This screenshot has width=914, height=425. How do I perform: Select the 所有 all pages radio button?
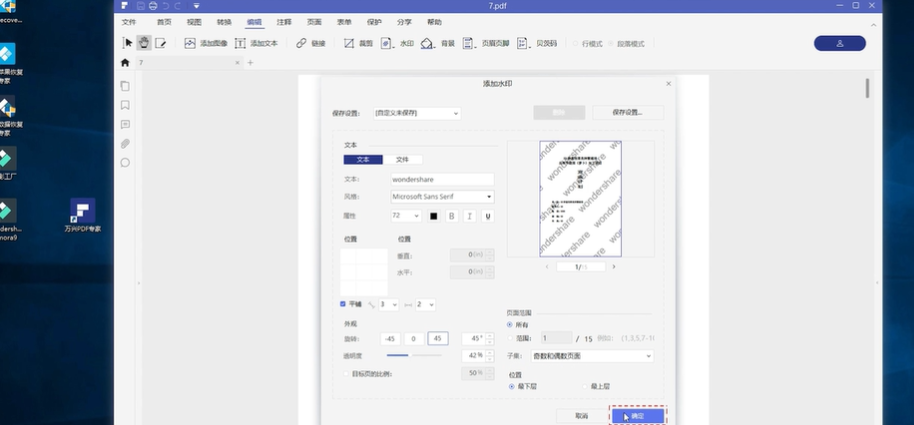pyautogui.click(x=510, y=325)
